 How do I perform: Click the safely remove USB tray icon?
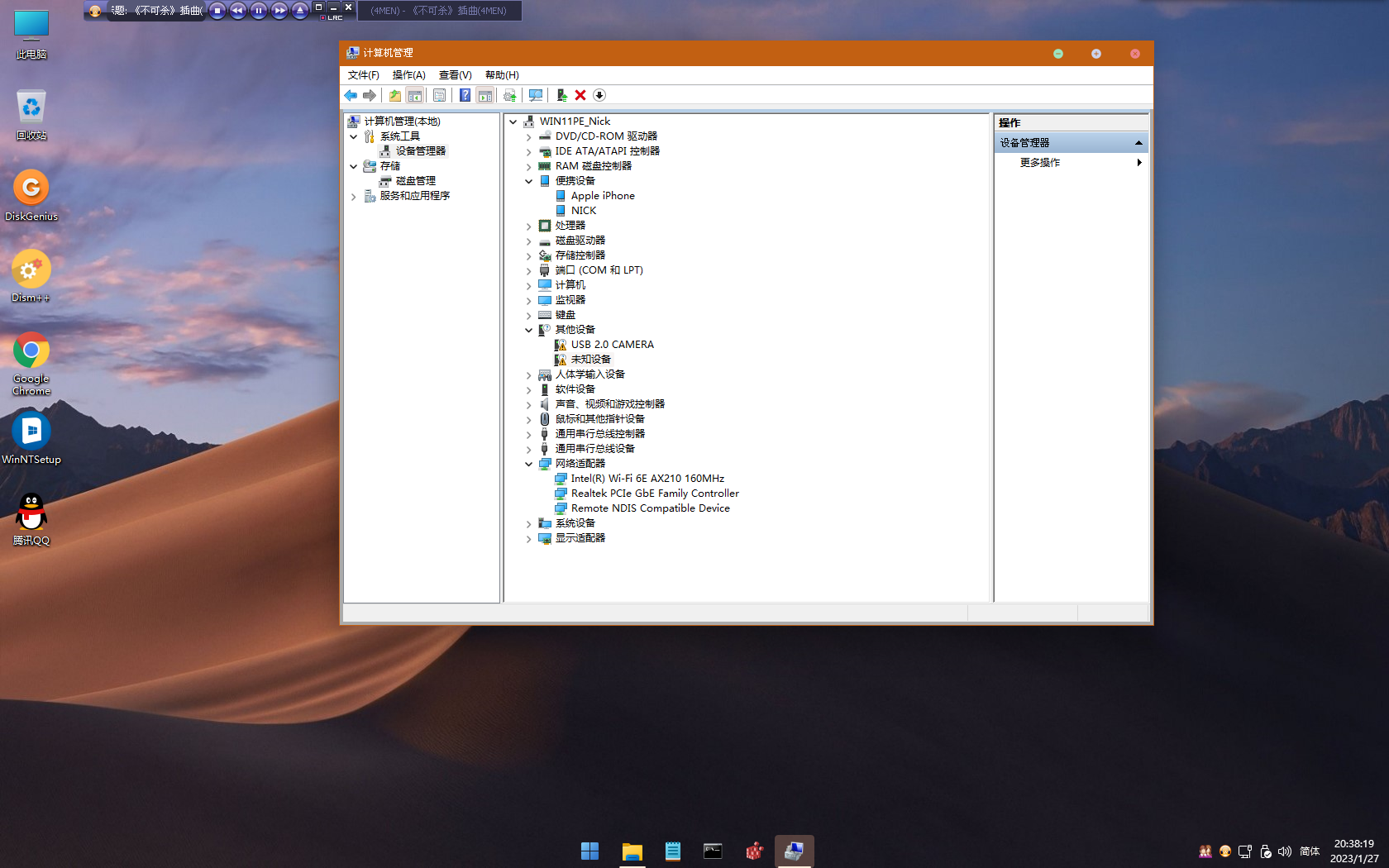(x=1265, y=851)
